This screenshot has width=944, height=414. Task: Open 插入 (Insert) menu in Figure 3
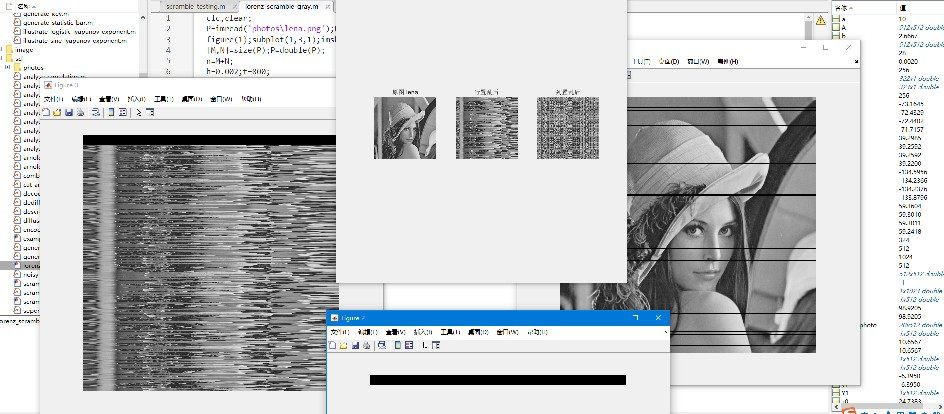(137, 99)
